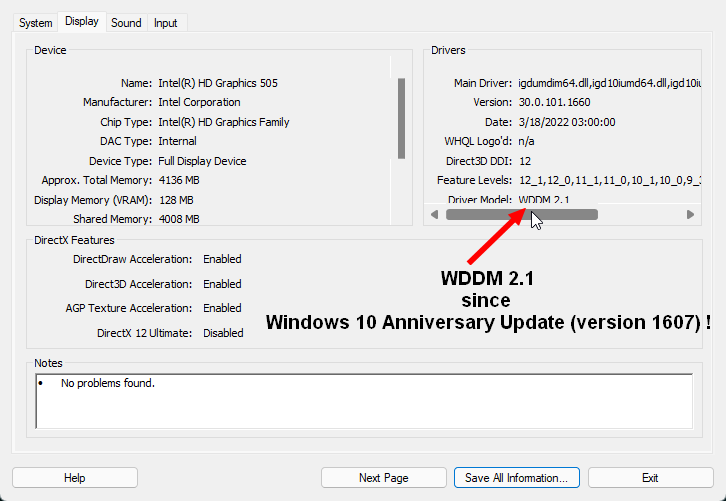The width and height of the screenshot is (726, 501).
Task: Click the 'Intel(R) HD Graphics Family' chip type
Action: (224, 122)
